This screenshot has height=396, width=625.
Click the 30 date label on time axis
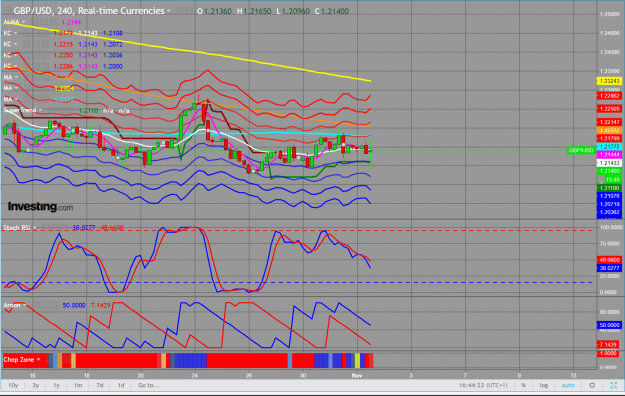pyautogui.click(x=303, y=376)
